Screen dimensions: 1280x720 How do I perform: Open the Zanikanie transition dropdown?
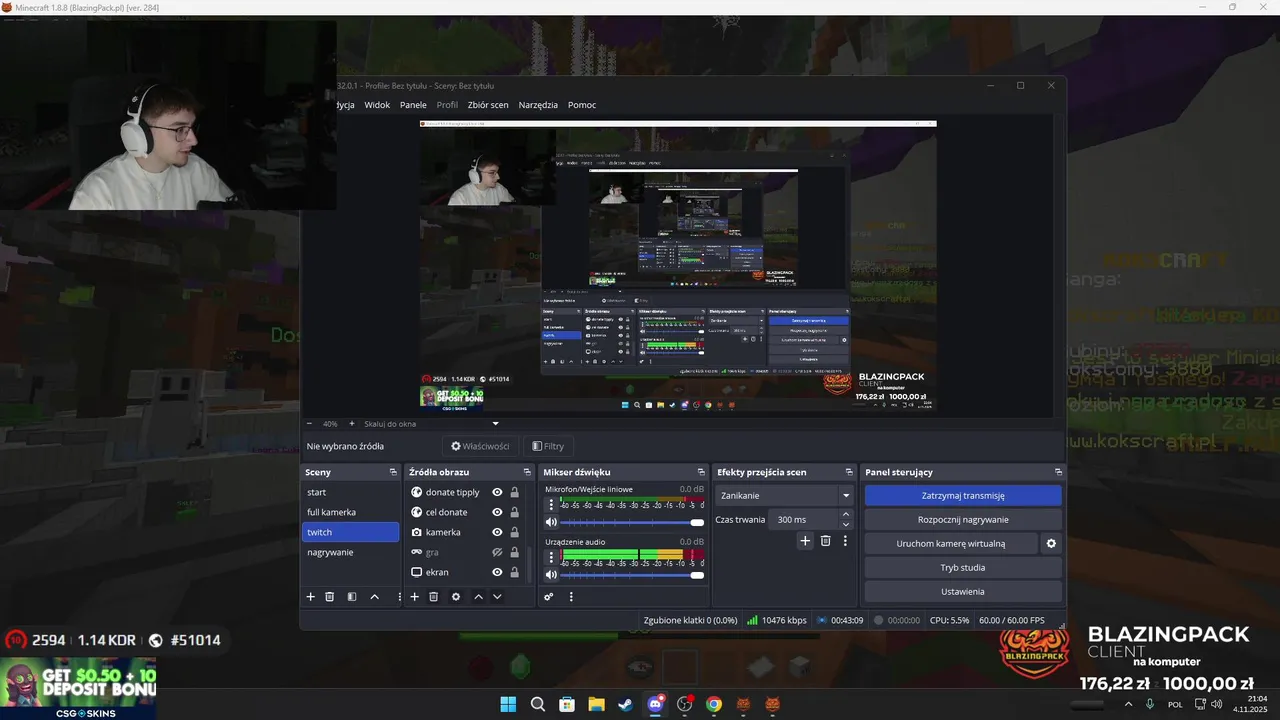point(784,495)
